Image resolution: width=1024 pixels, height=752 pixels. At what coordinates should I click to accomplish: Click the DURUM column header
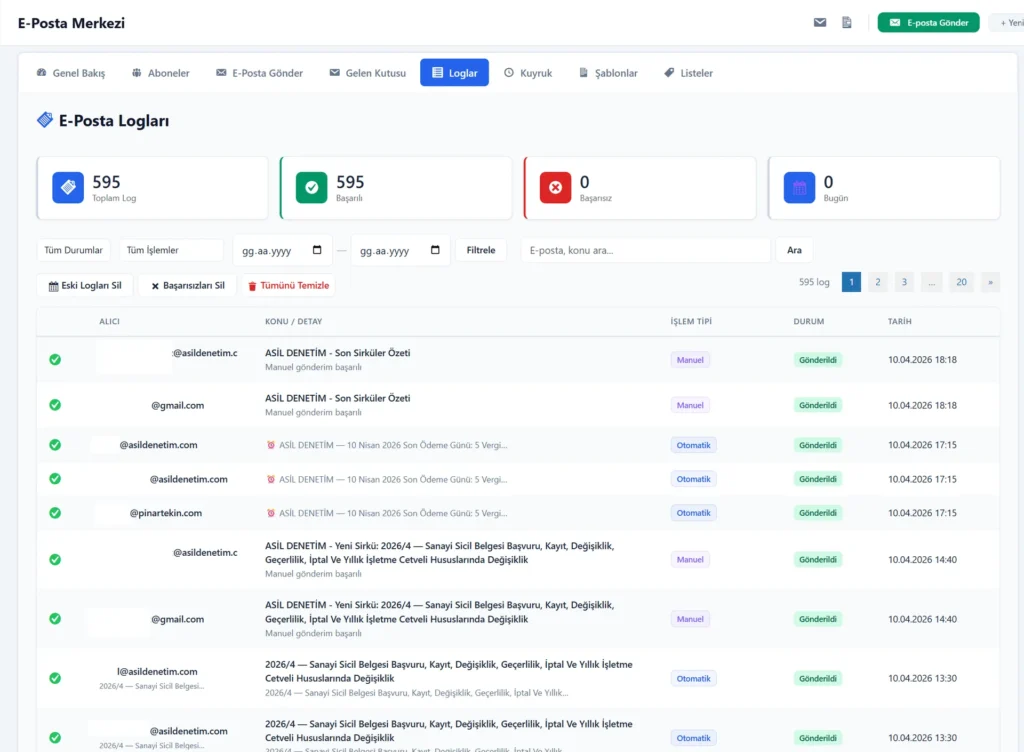(808, 321)
